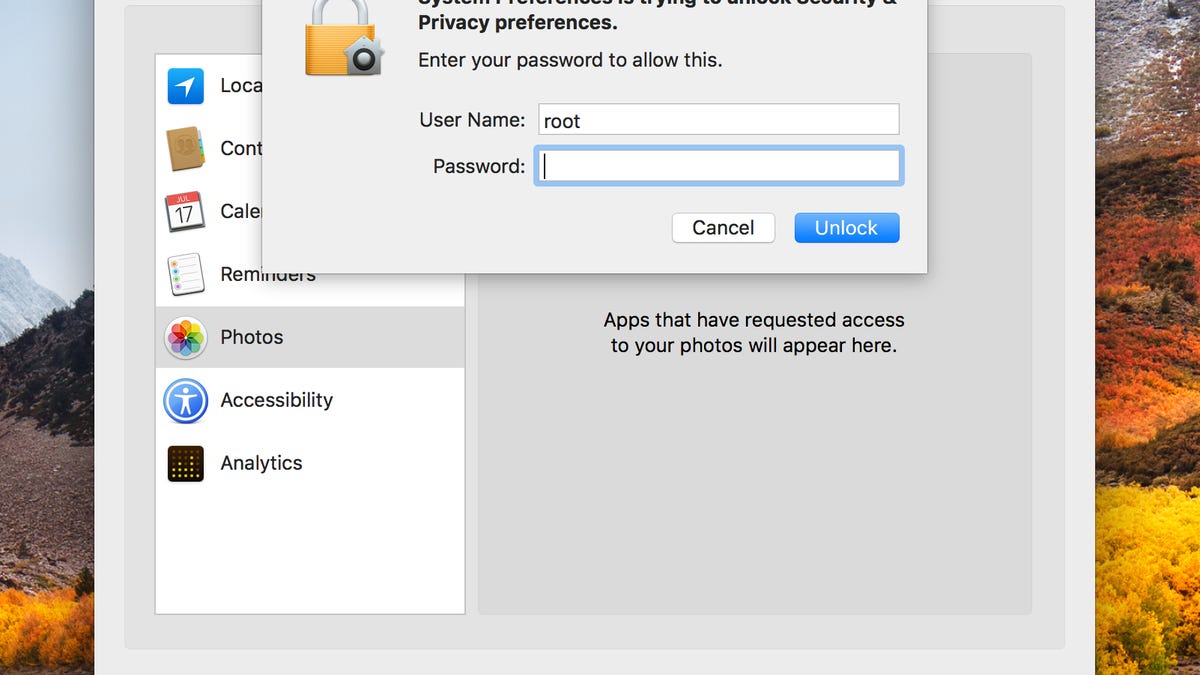
Task: Select the Analytics label in the privacy list
Action: pos(261,464)
